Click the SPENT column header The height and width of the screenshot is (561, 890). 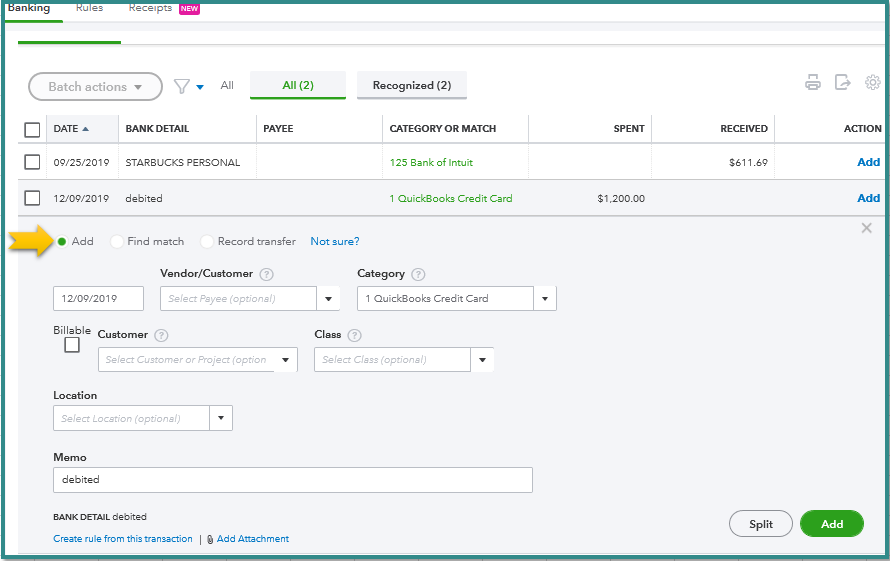coord(629,129)
